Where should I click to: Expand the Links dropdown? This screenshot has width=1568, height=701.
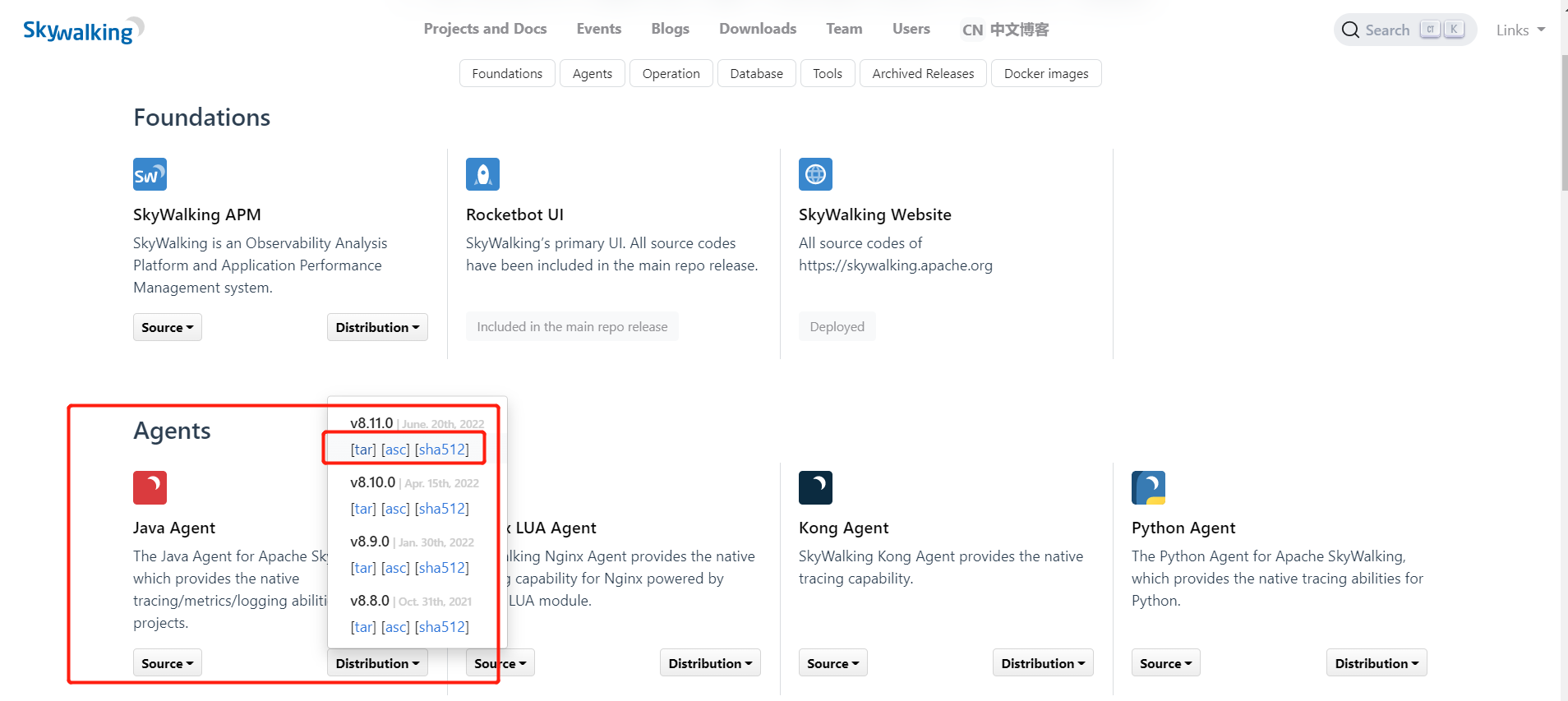coord(1520,30)
